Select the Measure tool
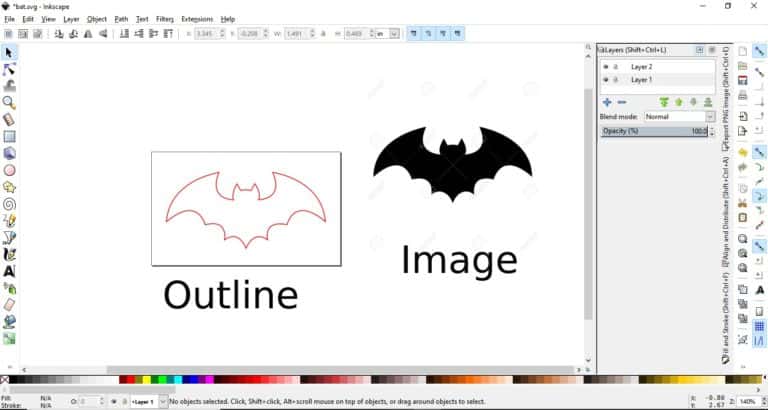The image size is (768, 410). (x=9, y=119)
